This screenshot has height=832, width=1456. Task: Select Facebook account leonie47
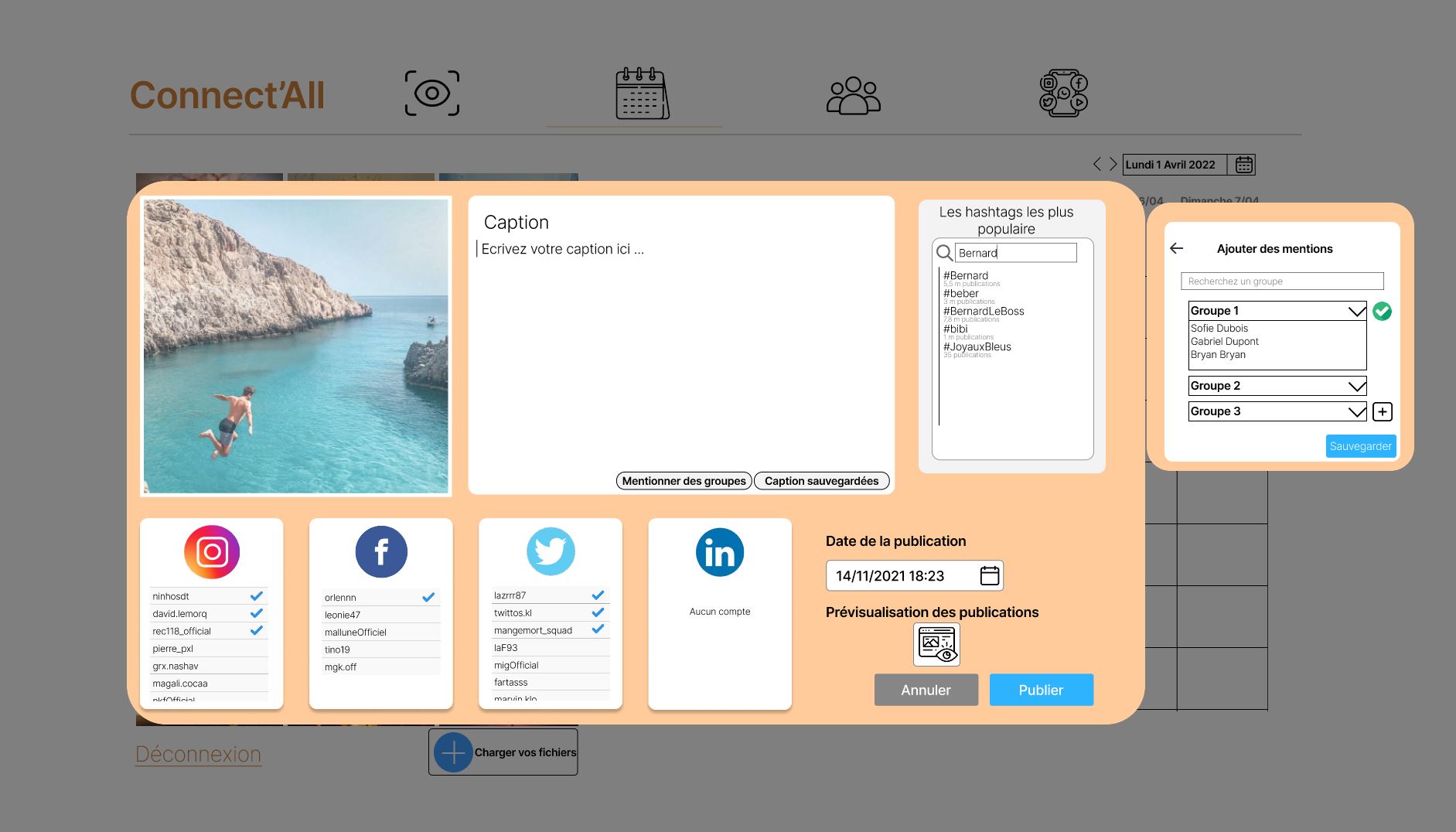click(x=381, y=615)
